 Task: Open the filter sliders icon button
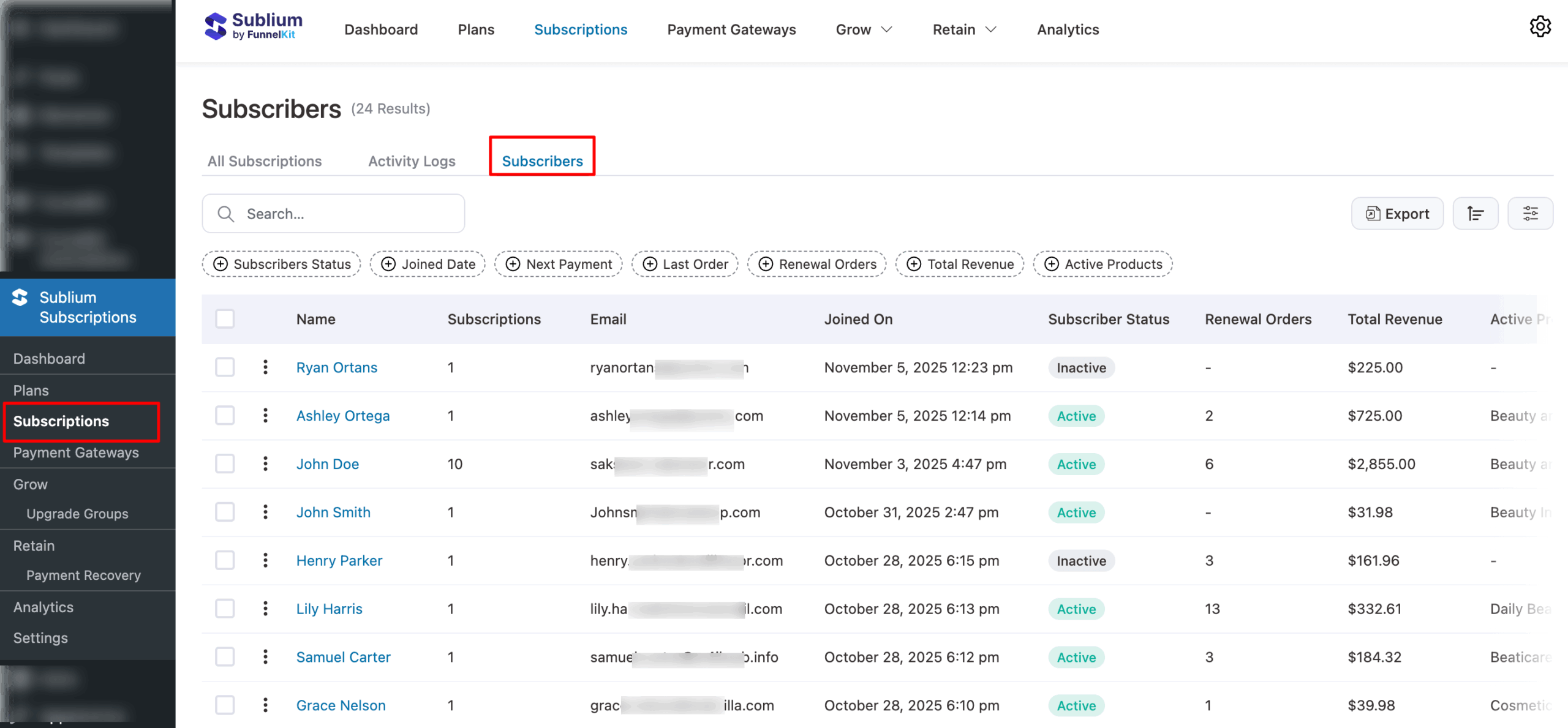[x=1530, y=214]
